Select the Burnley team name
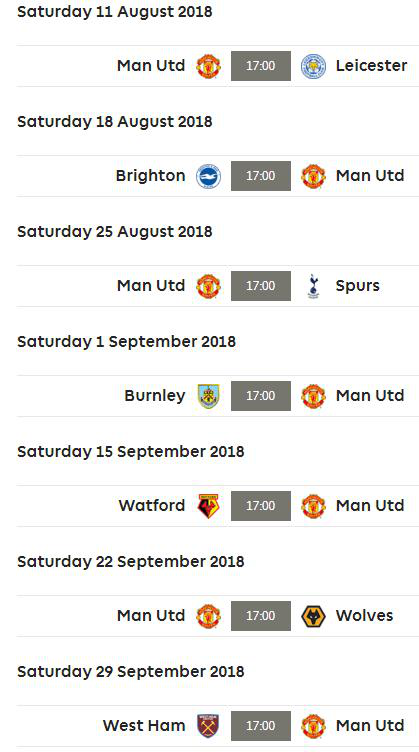Screen dimensions: 419x752 155,396
